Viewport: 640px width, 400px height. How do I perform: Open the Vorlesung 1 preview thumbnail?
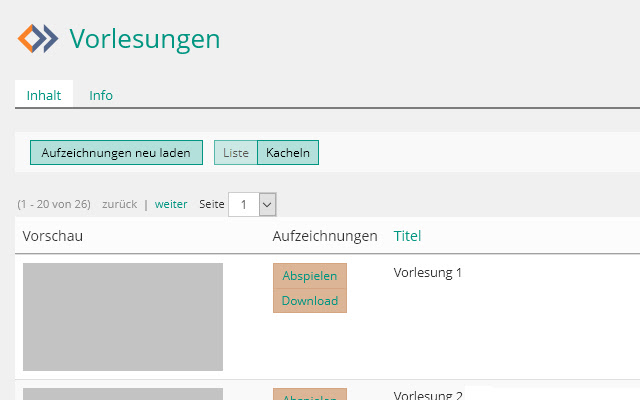point(123,317)
